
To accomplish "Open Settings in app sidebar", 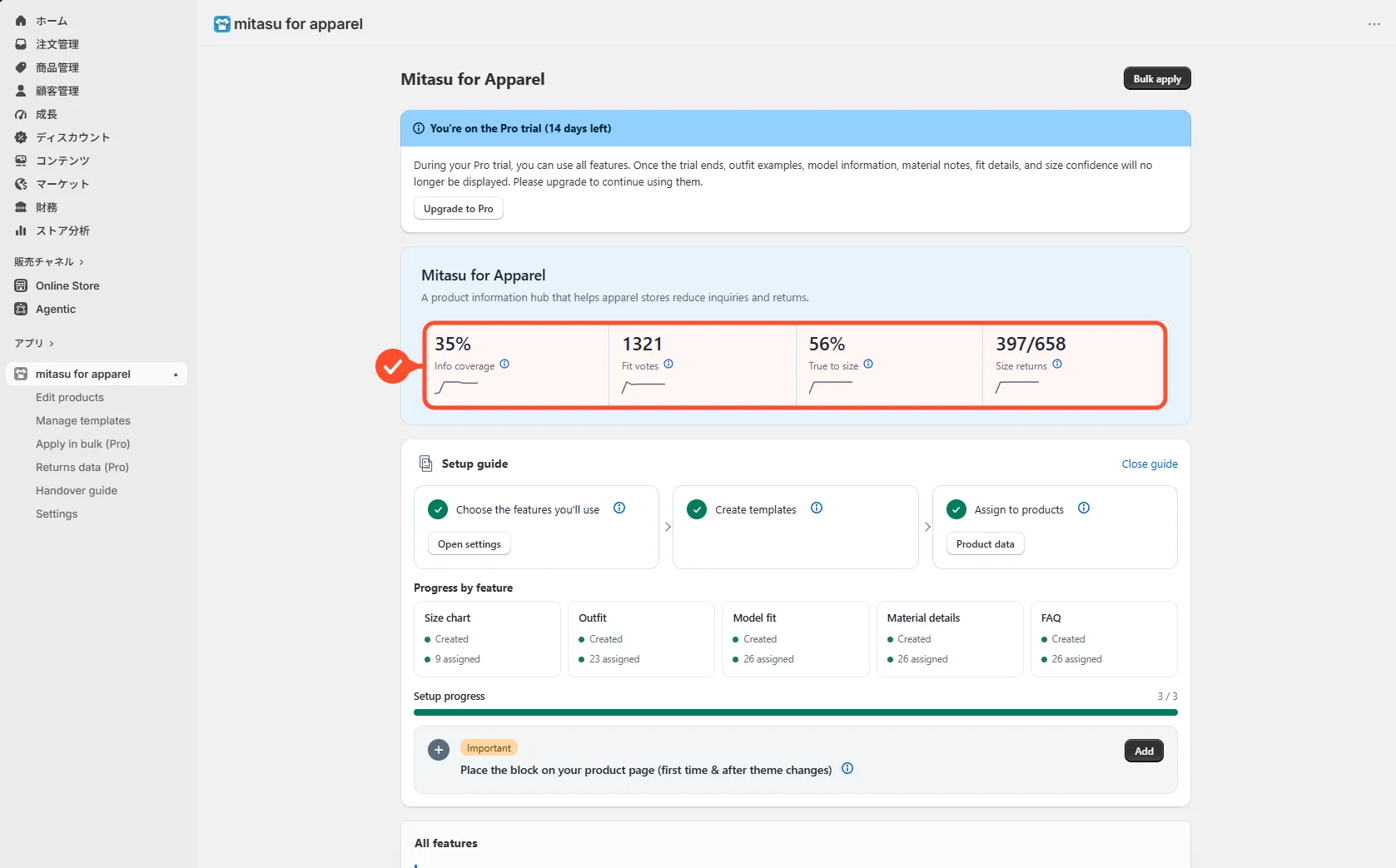I will (x=57, y=514).
